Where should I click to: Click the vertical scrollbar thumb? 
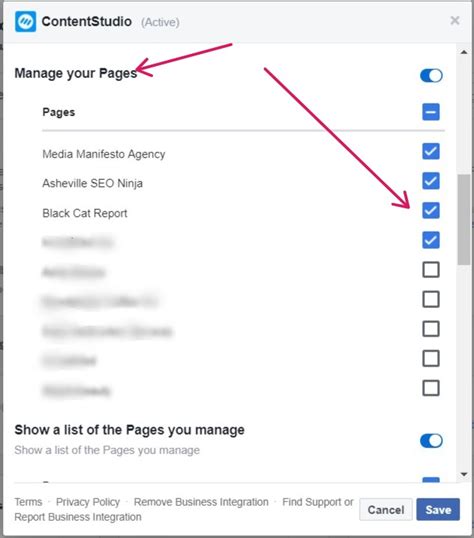pos(464,220)
